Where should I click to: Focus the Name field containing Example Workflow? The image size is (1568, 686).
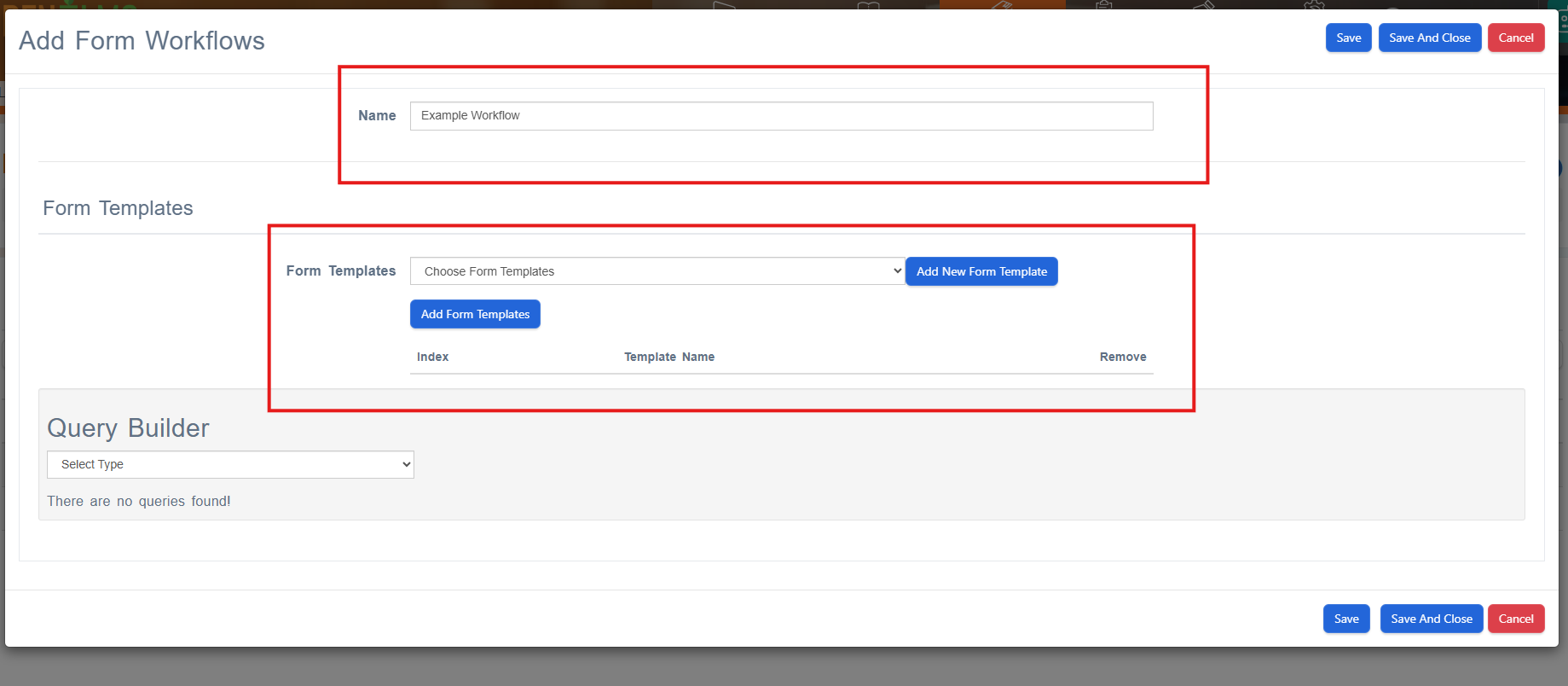[781, 116]
